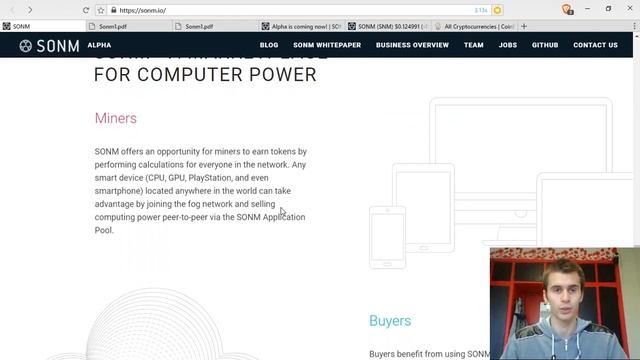This screenshot has height=360, width=640.
Task: Click the Buyers heading
Action: pos(390,320)
